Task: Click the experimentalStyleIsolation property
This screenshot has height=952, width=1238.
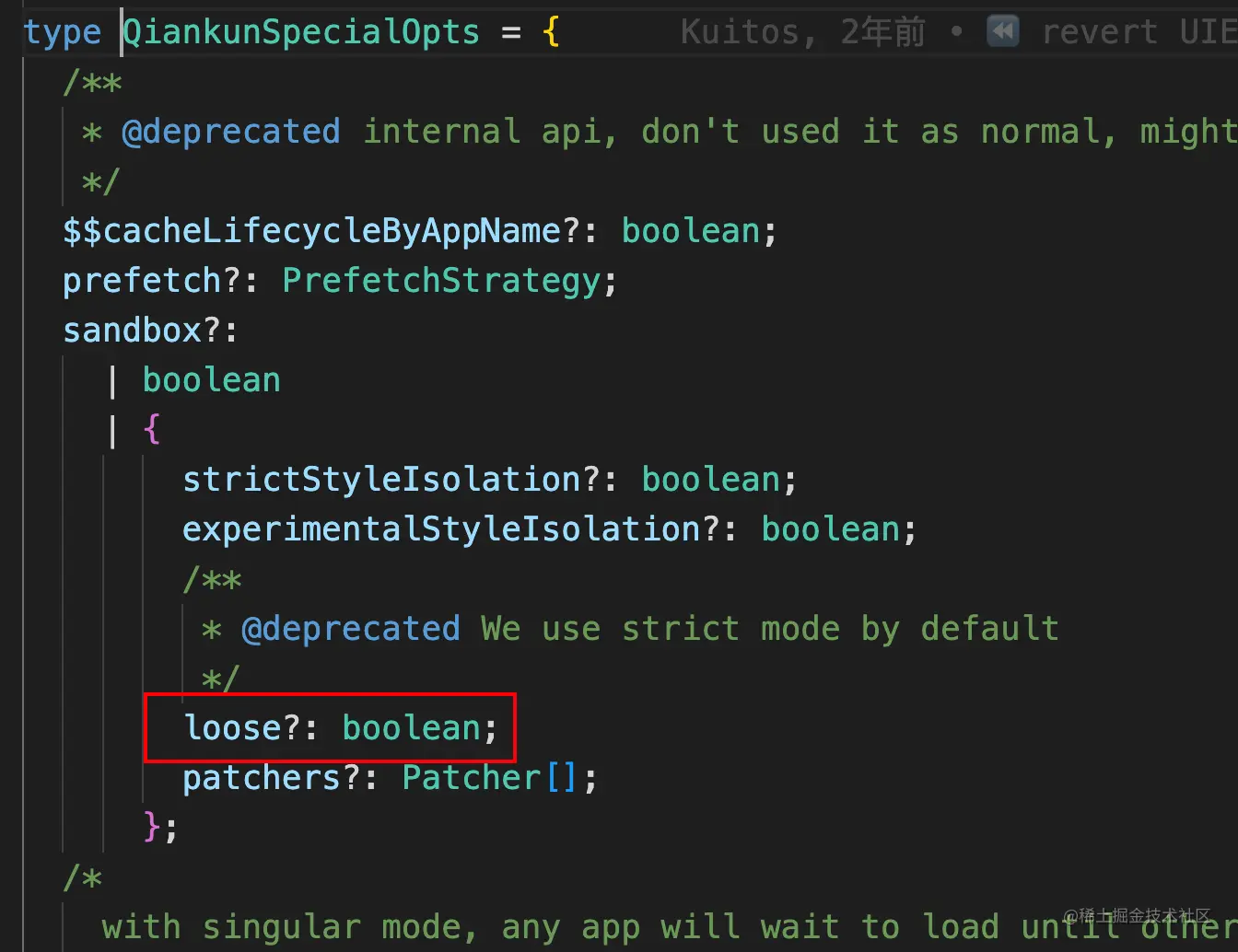Action: 440,529
